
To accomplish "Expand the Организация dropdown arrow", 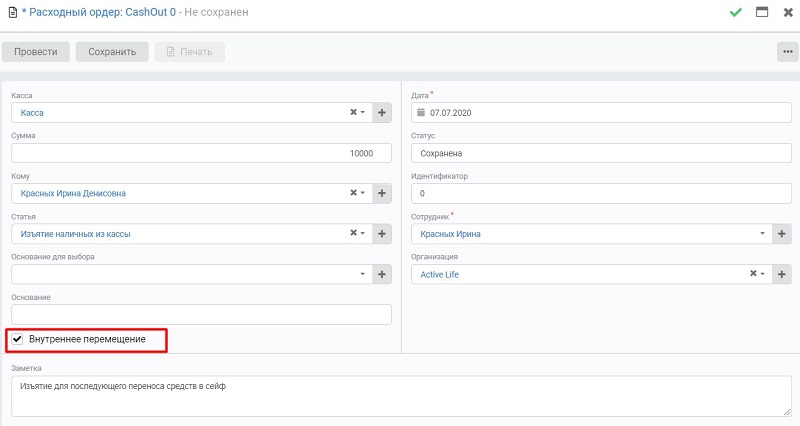I will [x=763, y=274].
